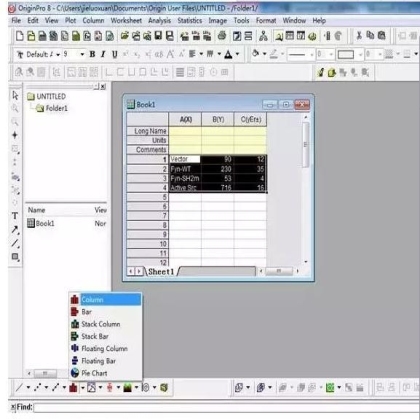Click the cell containing 230
Viewport: 420px width, 420px height.
tap(218, 169)
